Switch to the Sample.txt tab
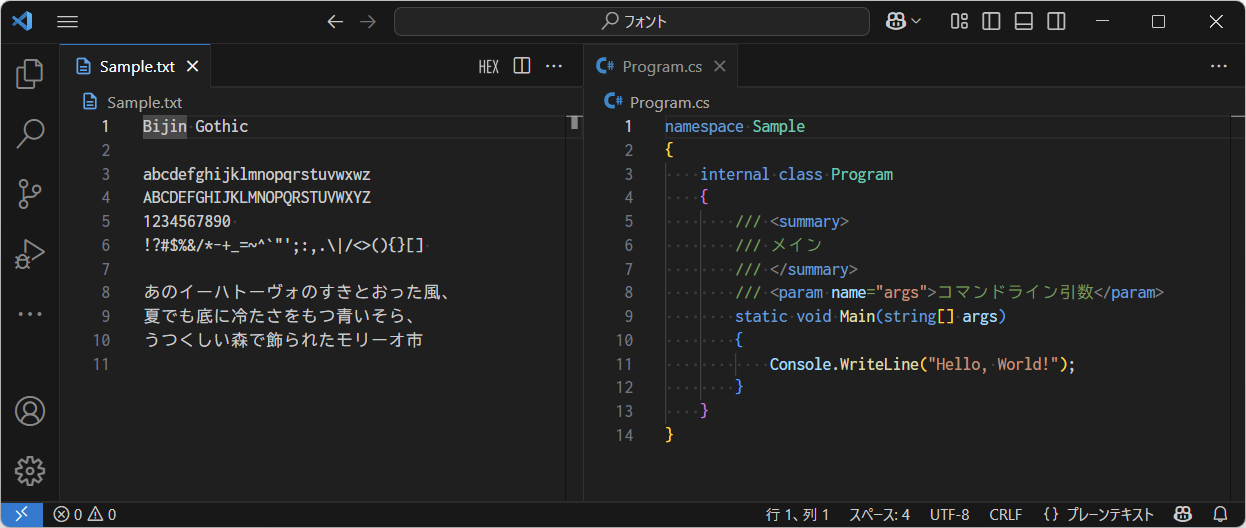The image size is (1246, 528). click(137, 67)
